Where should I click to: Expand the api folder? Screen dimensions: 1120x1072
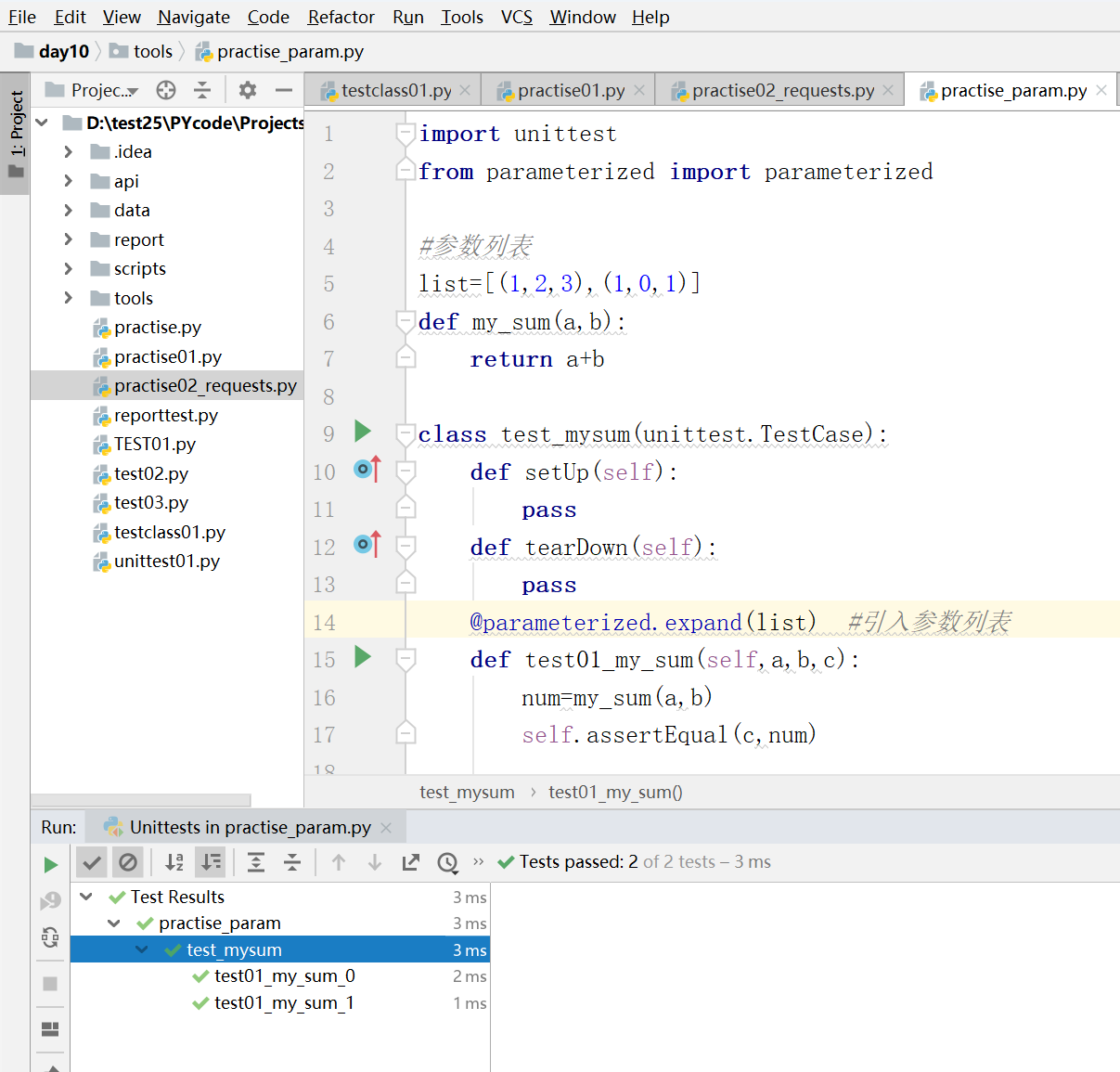69,181
